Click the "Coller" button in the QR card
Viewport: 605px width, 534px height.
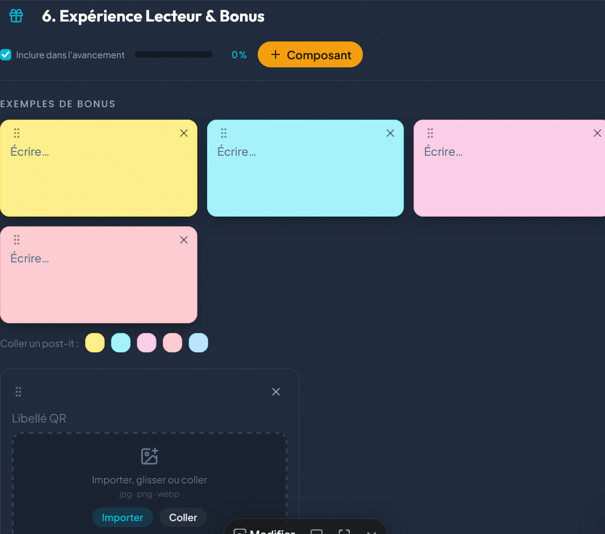click(183, 517)
